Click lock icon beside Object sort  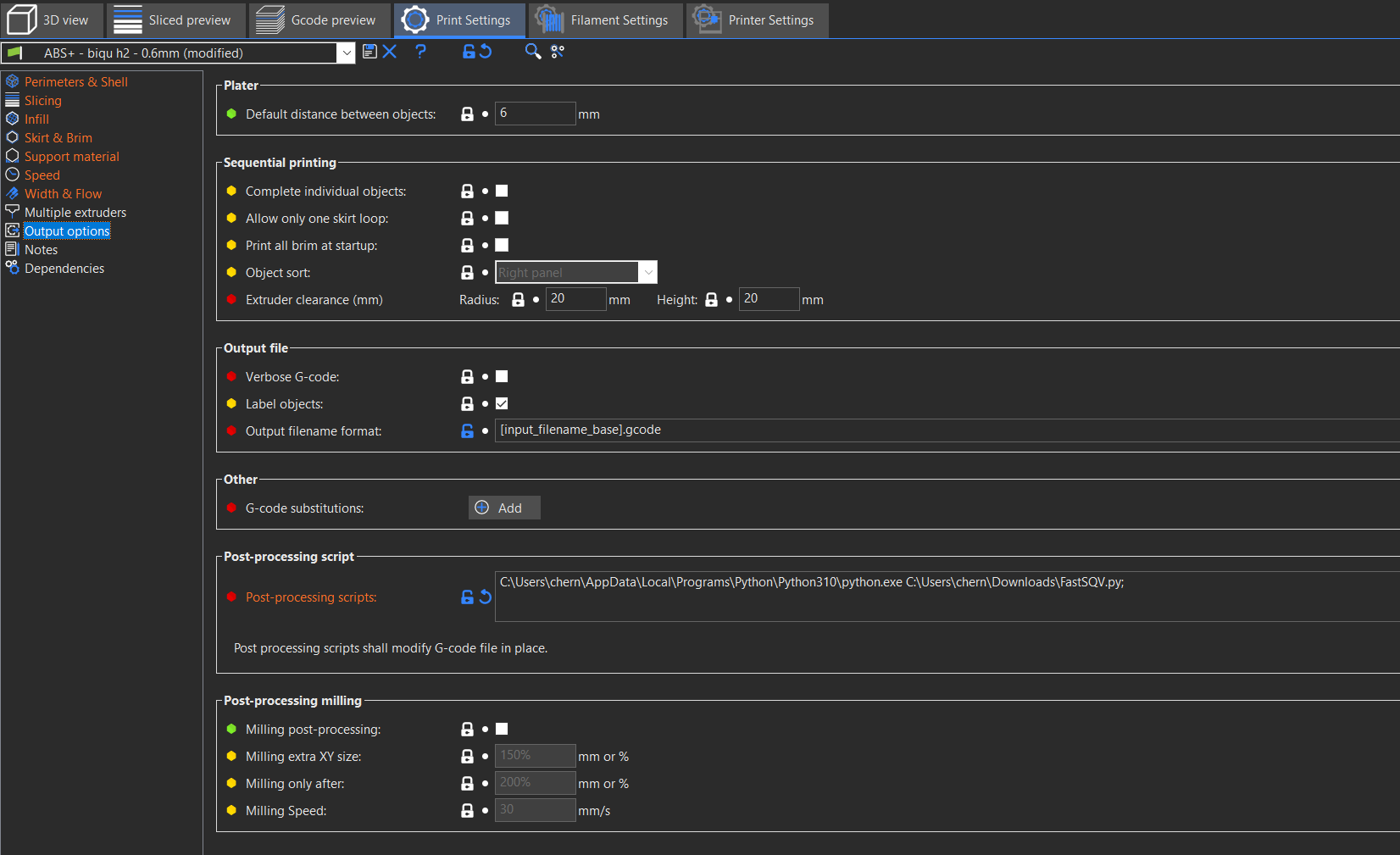(x=467, y=273)
